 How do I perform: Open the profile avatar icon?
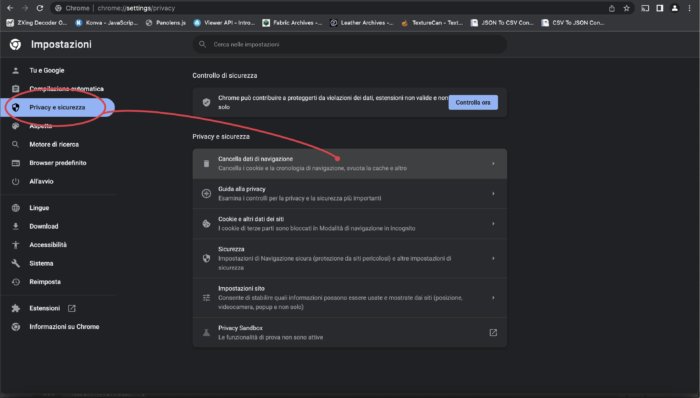[675, 8]
